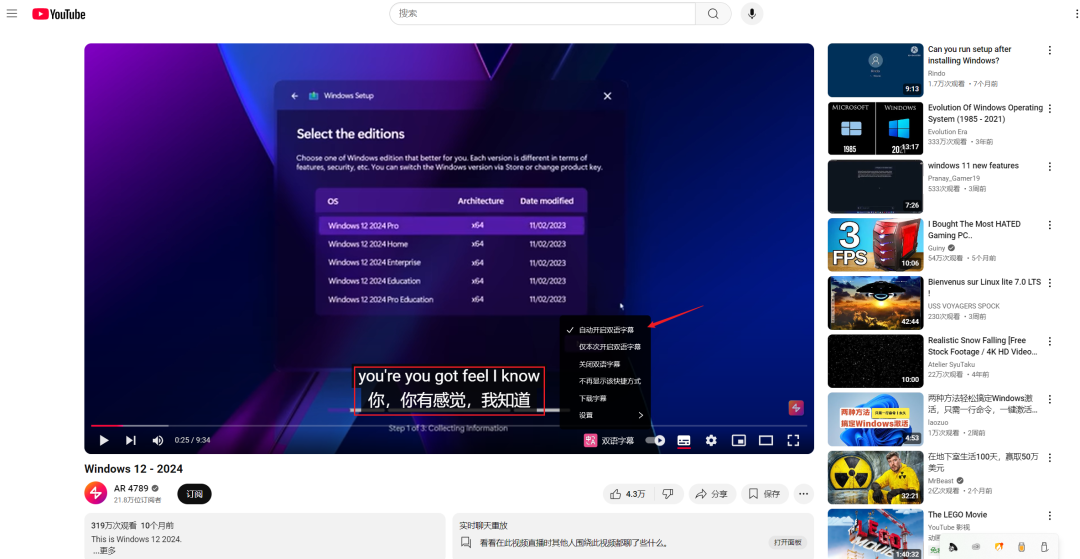This screenshot has height=559, width=1080.
Task: Toggle the subtitles CC button
Action: [x=683, y=440]
